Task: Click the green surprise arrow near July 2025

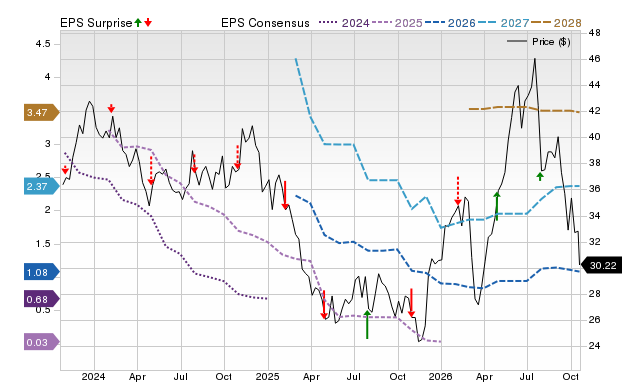Action: pyautogui.click(x=367, y=324)
